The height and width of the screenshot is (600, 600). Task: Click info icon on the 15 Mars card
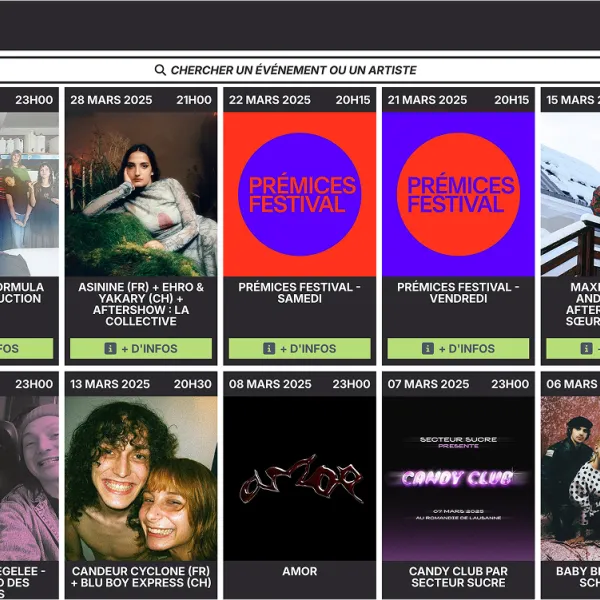pyautogui.click(x=586, y=348)
